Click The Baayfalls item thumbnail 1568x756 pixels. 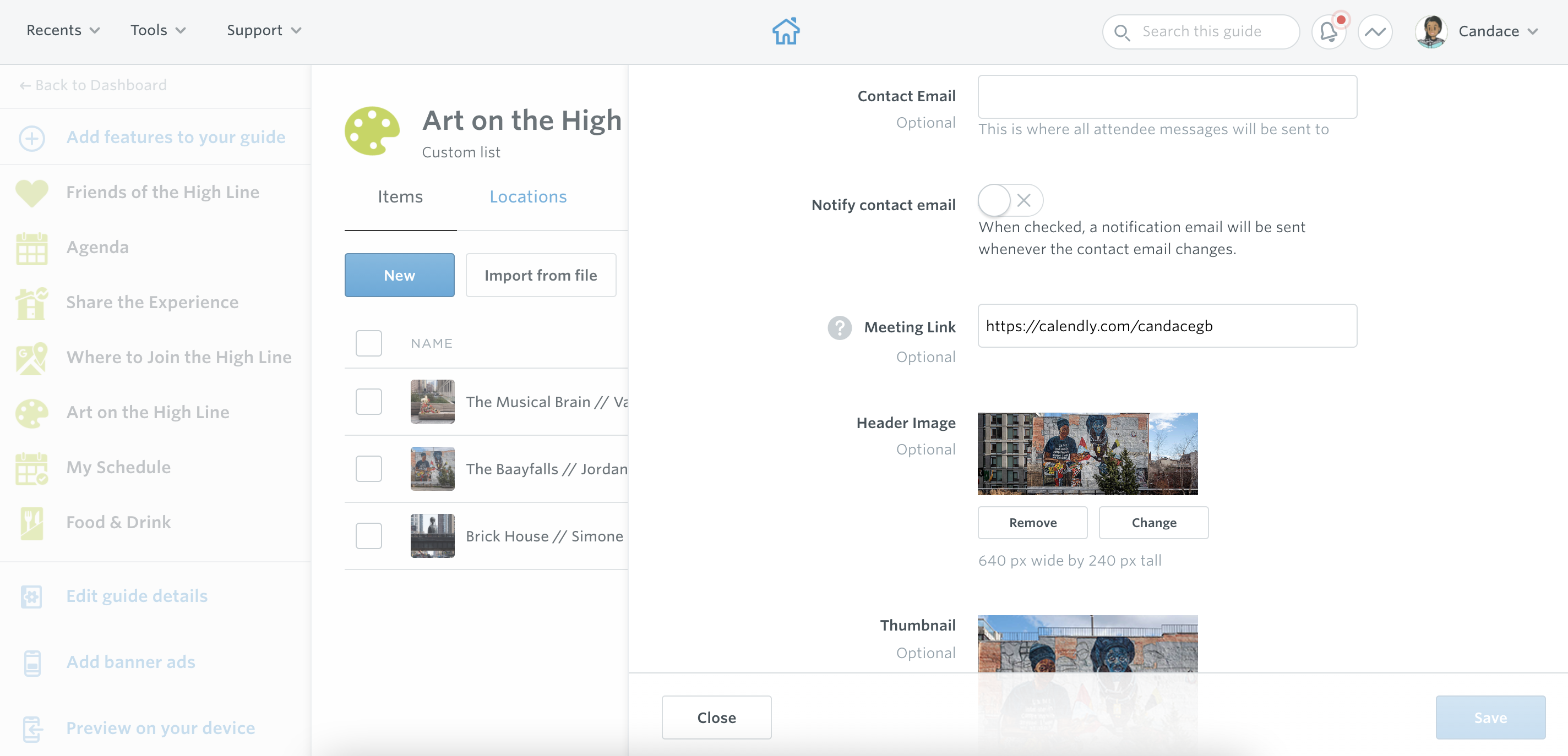point(432,468)
